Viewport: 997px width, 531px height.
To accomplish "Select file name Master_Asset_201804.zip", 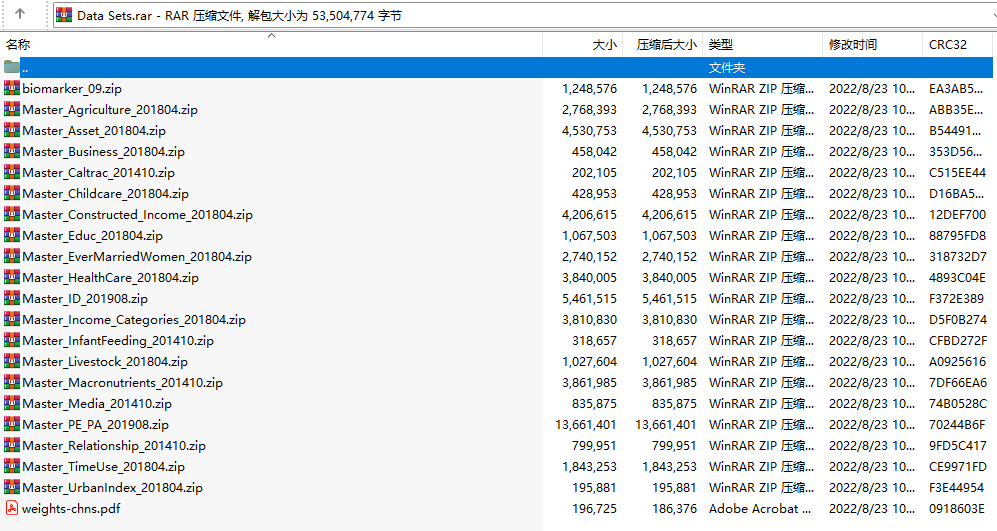I will [94, 130].
